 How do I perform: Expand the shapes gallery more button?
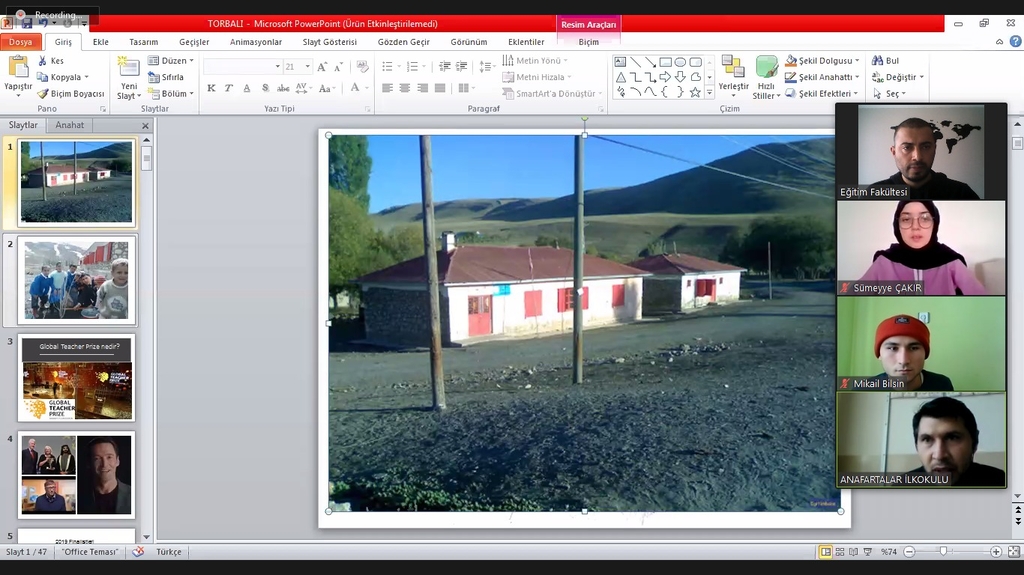pyautogui.click(x=709, y=93)
